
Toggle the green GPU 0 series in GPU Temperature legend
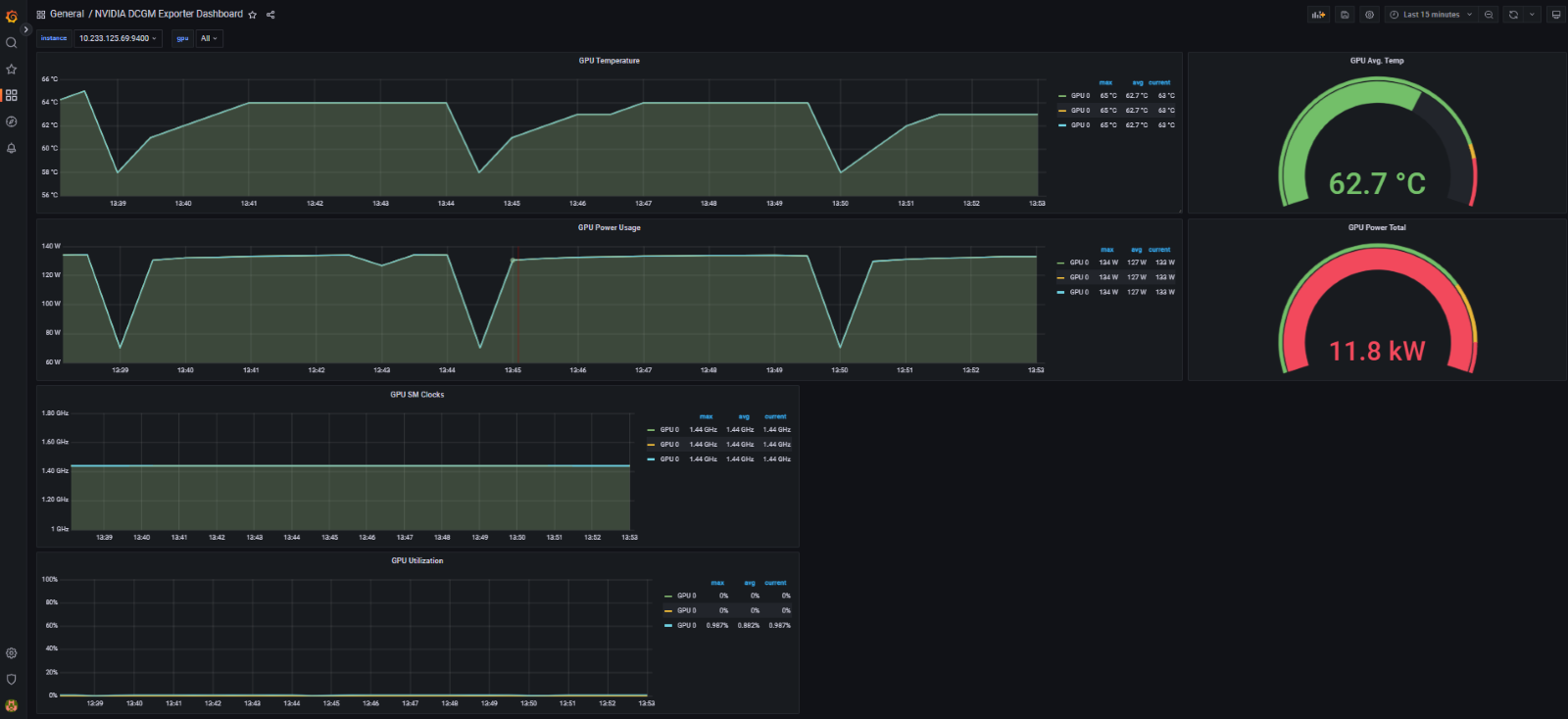pyautogui.click(x=1079, y=96)
